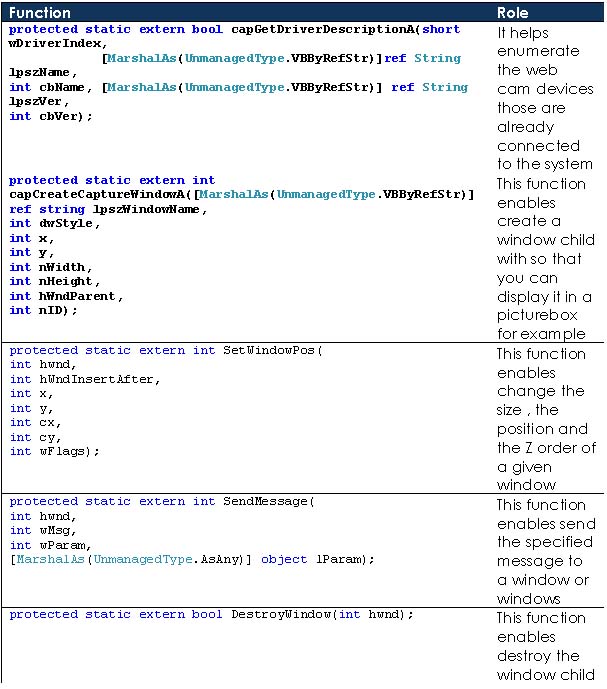The height and width of the screenshot is (689, 607).
Task: Click 'cam devices' role text
Action: click(x=545, y=89)
